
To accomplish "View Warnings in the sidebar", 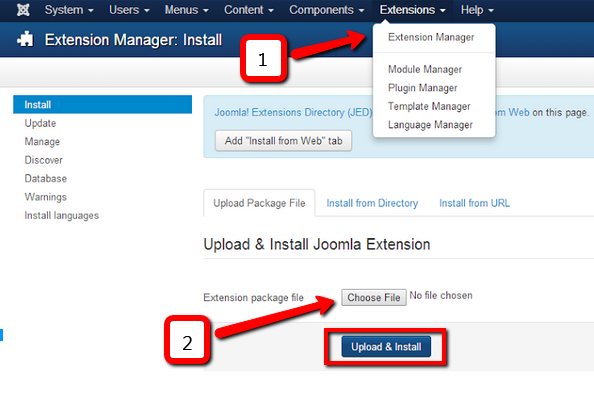I will (x=45, y=197).
